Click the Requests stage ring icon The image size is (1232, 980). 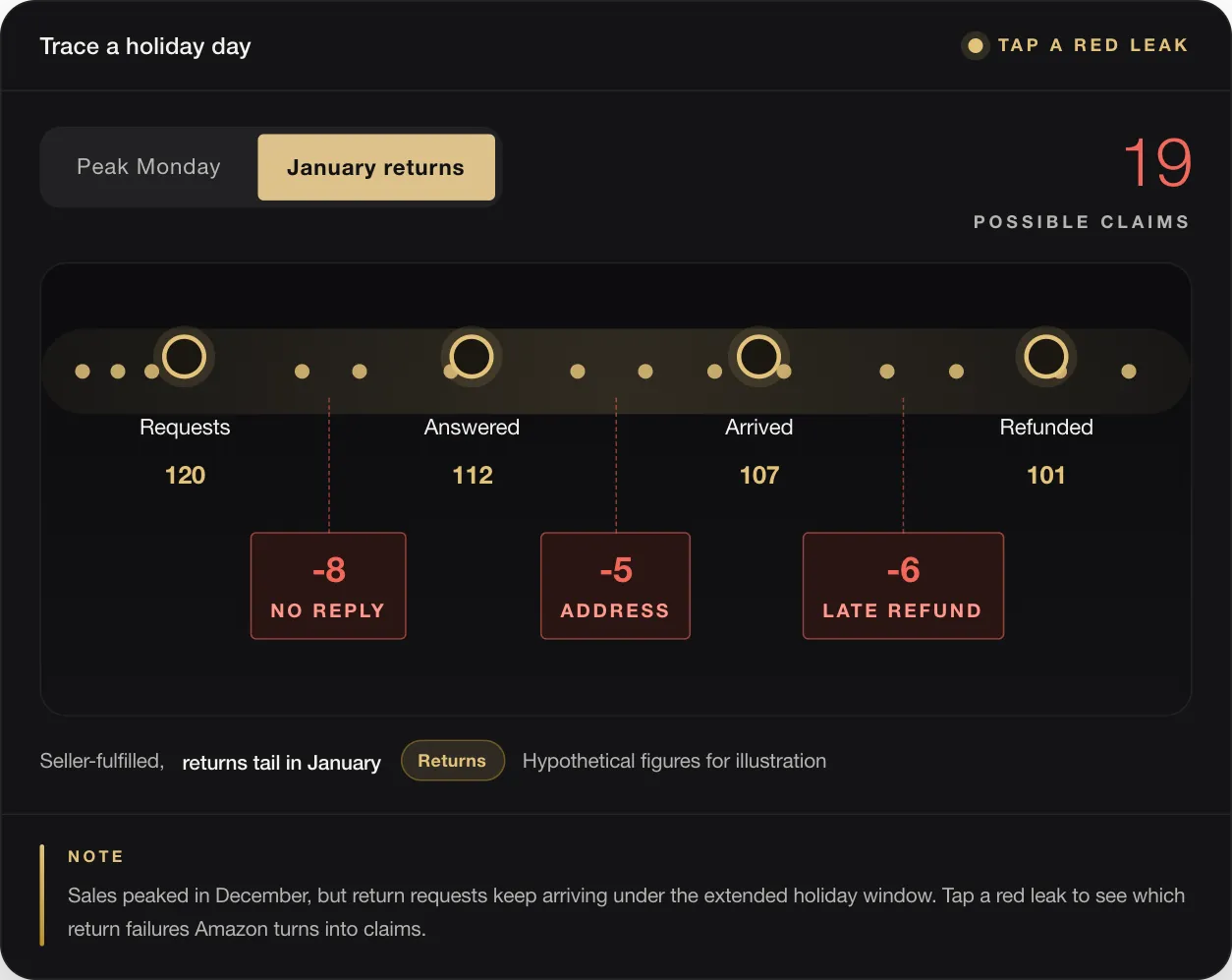point(185,357)
